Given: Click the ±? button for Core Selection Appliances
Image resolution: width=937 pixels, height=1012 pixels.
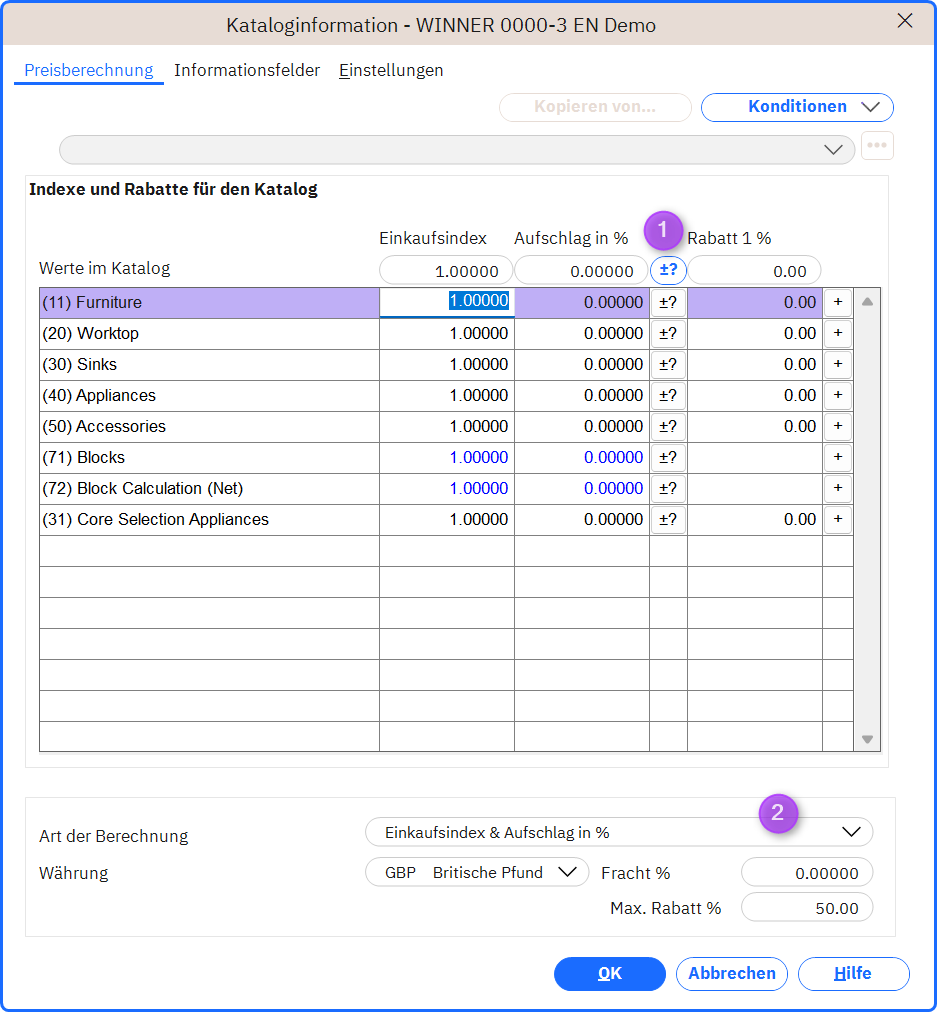Looking at the screenshot, I should 668,520.
